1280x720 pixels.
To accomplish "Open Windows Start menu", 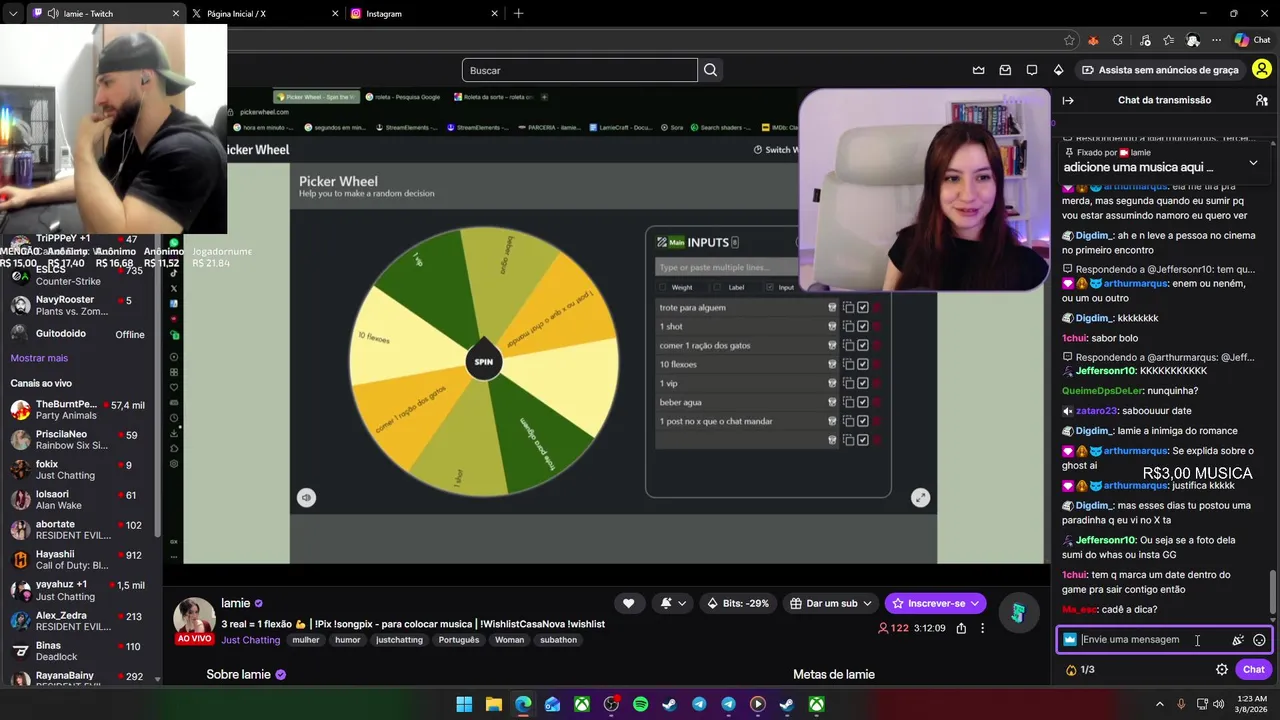I will pos(464,704).
